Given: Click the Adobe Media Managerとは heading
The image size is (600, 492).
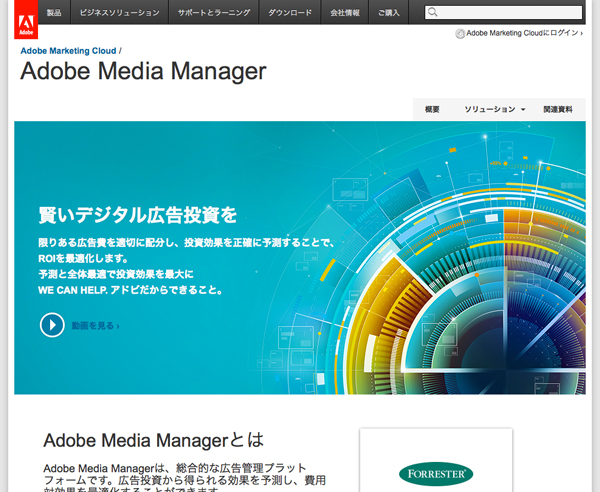Looking at the screenshot, I should (x=153, y=439).
